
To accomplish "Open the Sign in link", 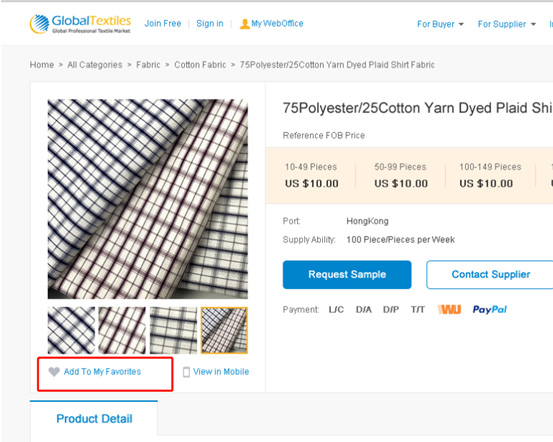I will pos(210,24).
